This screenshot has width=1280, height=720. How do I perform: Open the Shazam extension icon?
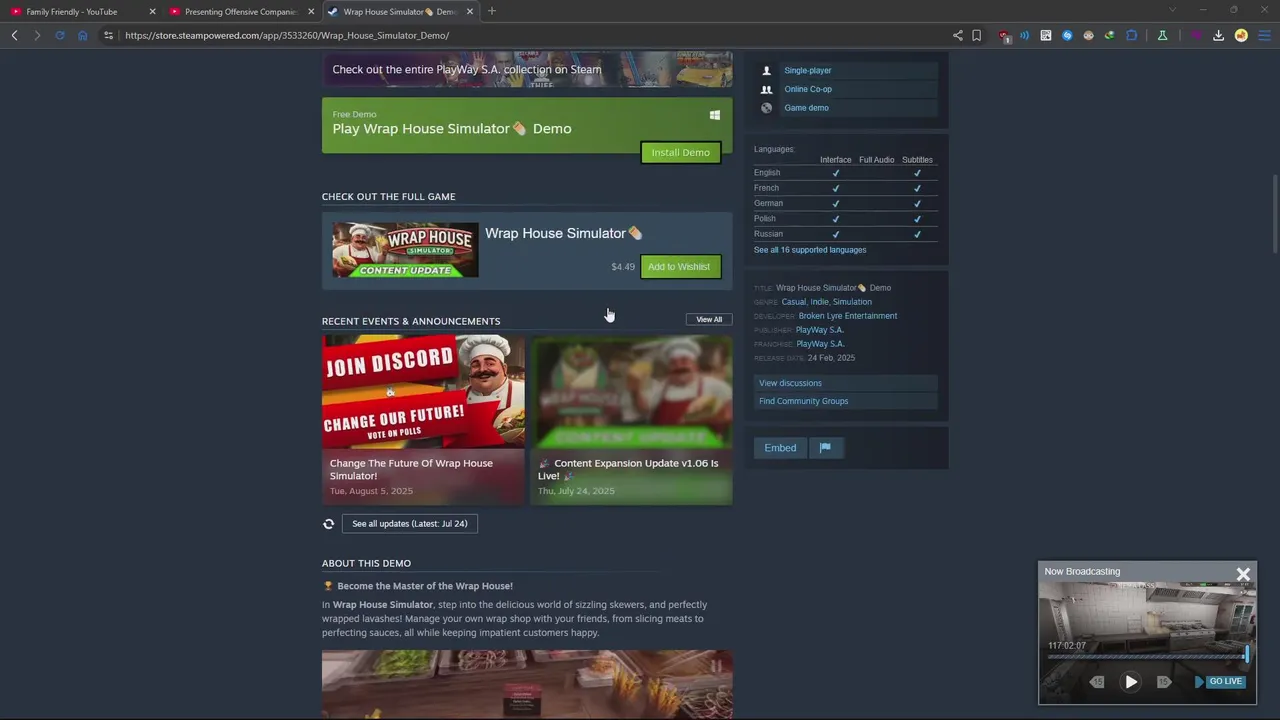pos(1067,35)
